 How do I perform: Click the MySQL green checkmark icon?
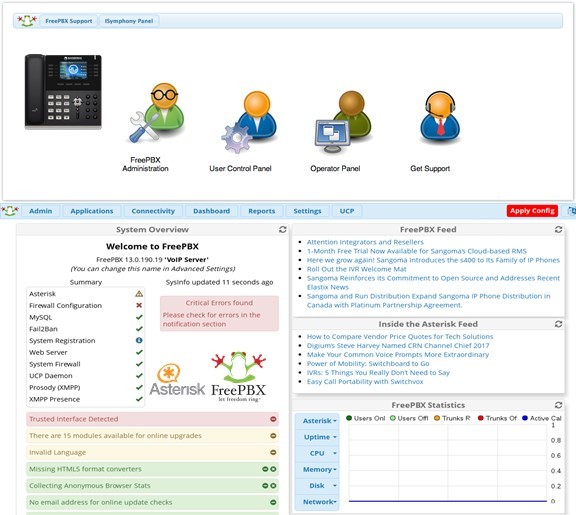click(x=139, y=317)
